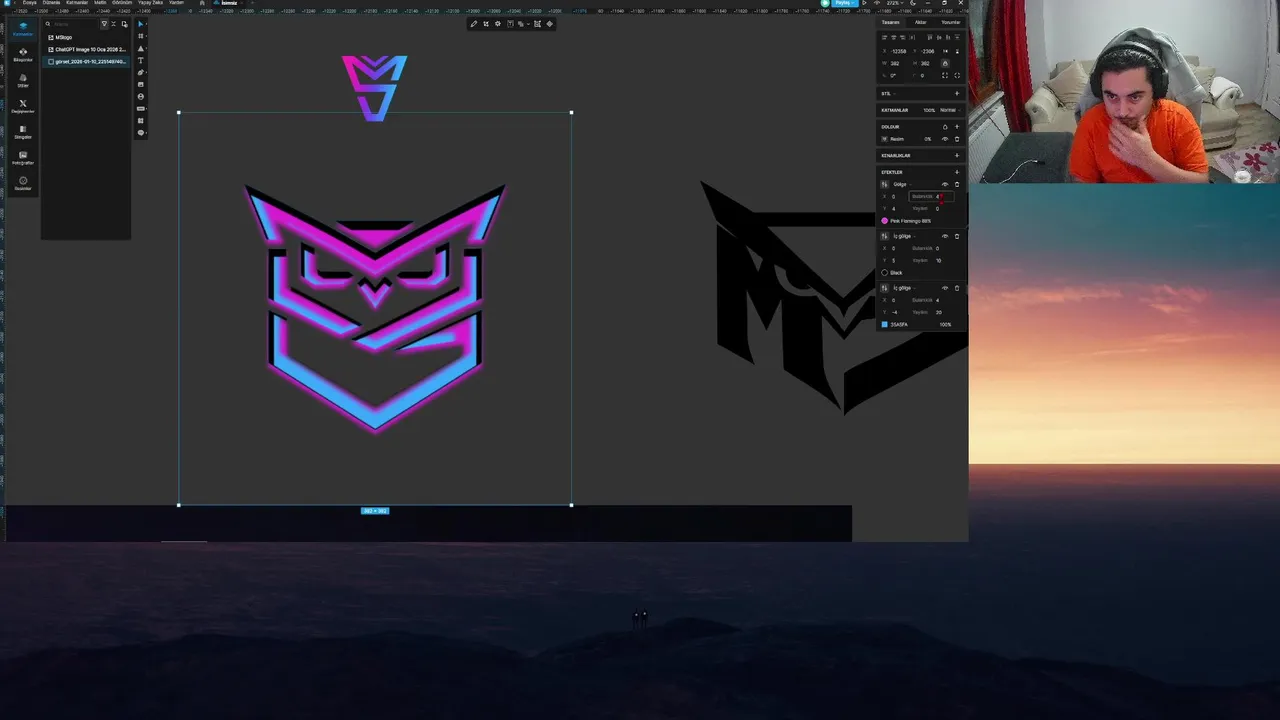The width and height of the screenshot is (1280, 720).
Task: Add a new fill with plus
Action: pos(957,127)
